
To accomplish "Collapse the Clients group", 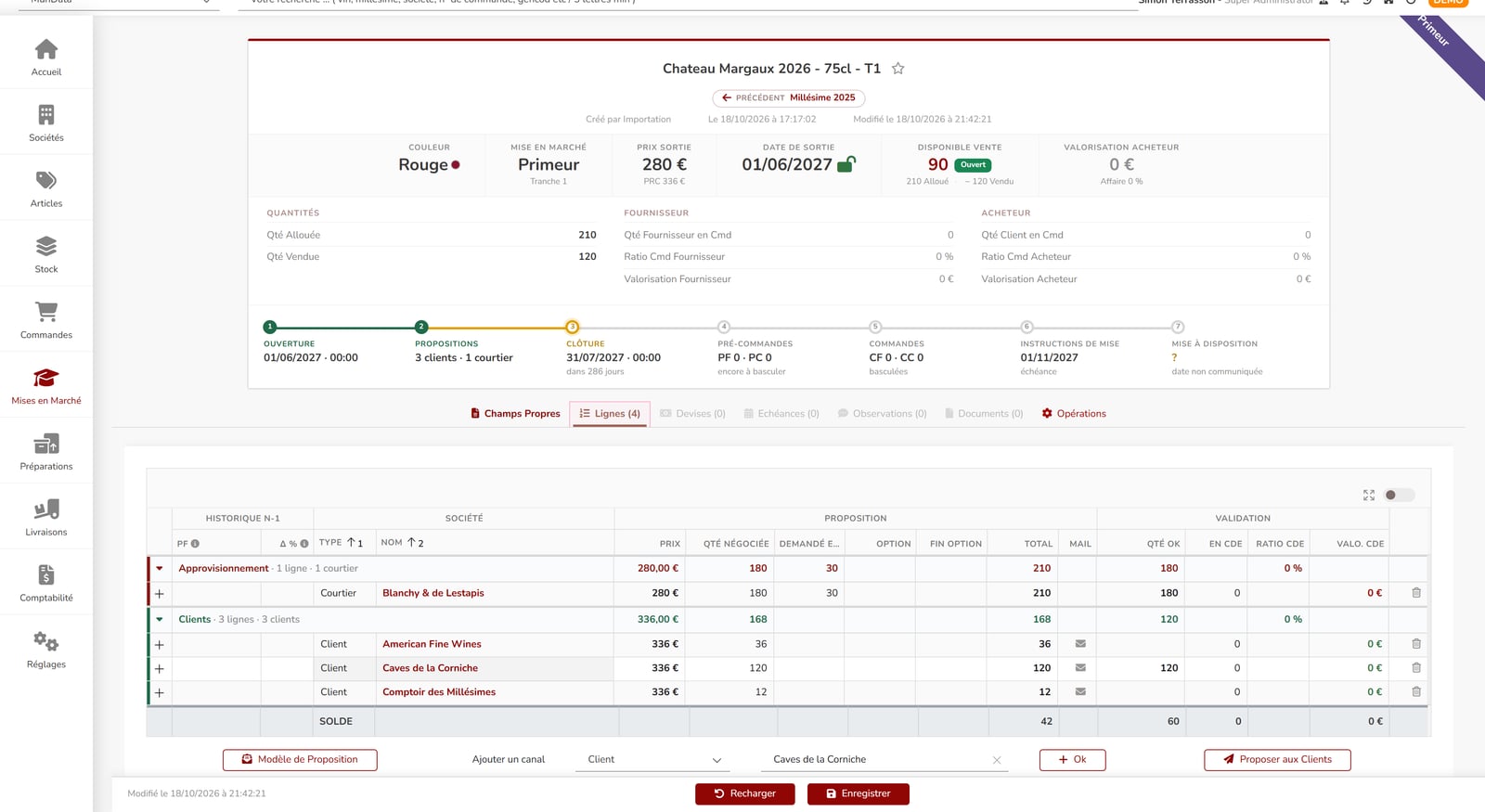I will (x=160, y=620).
